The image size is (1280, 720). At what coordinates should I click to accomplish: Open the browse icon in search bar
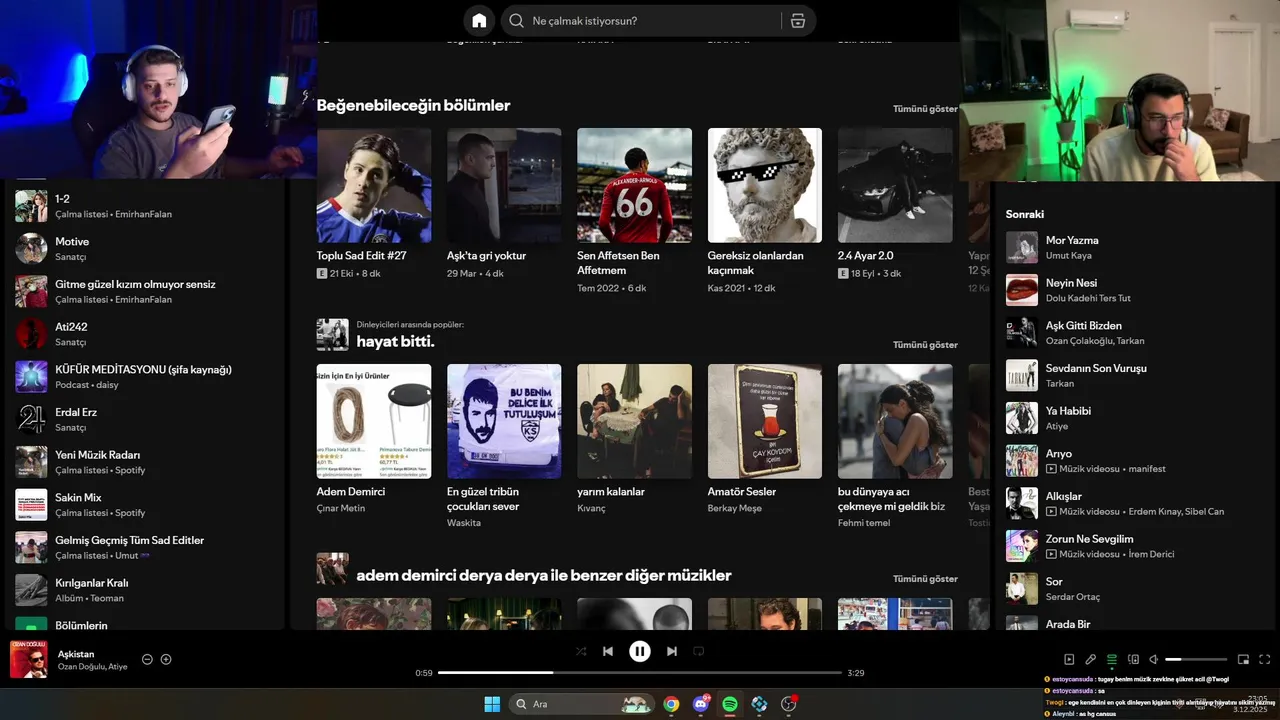[x=797, y=21]
